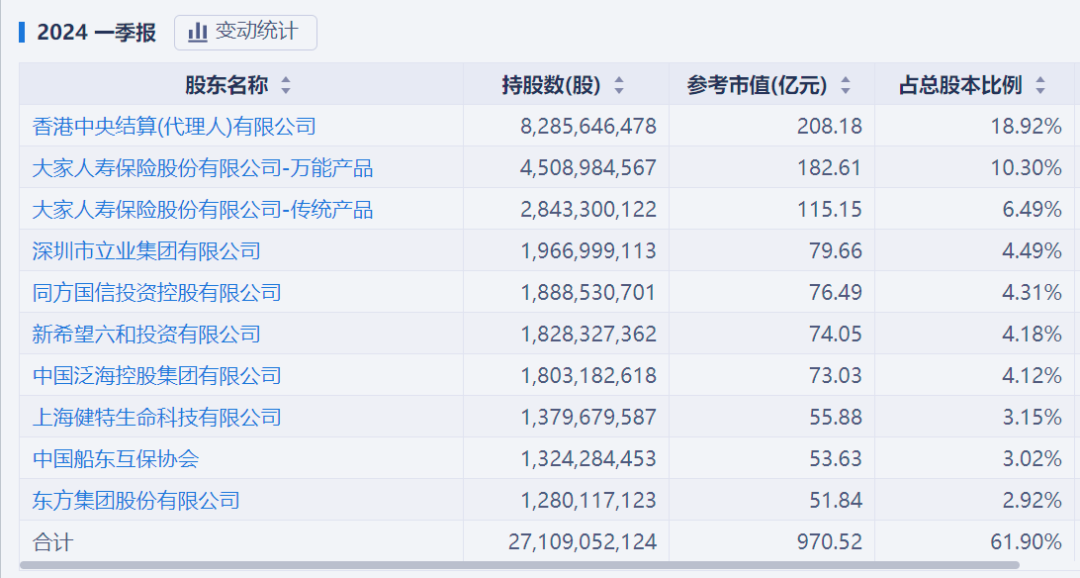Screen dimensions: 1080x578
Task: Select shares value 1,324,284,453
Action: click(588, 459)
